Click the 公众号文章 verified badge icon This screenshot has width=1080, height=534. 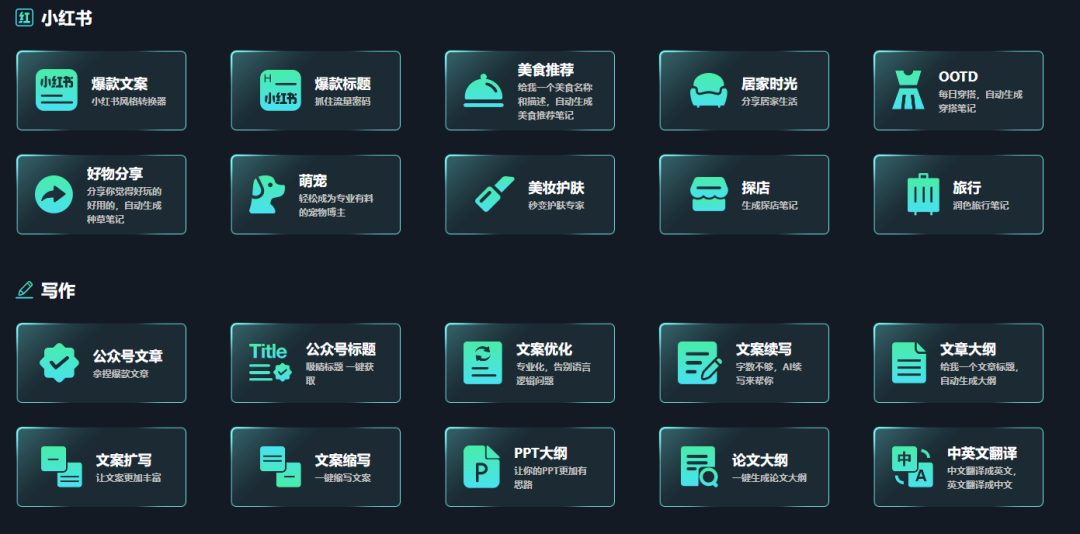59,363
